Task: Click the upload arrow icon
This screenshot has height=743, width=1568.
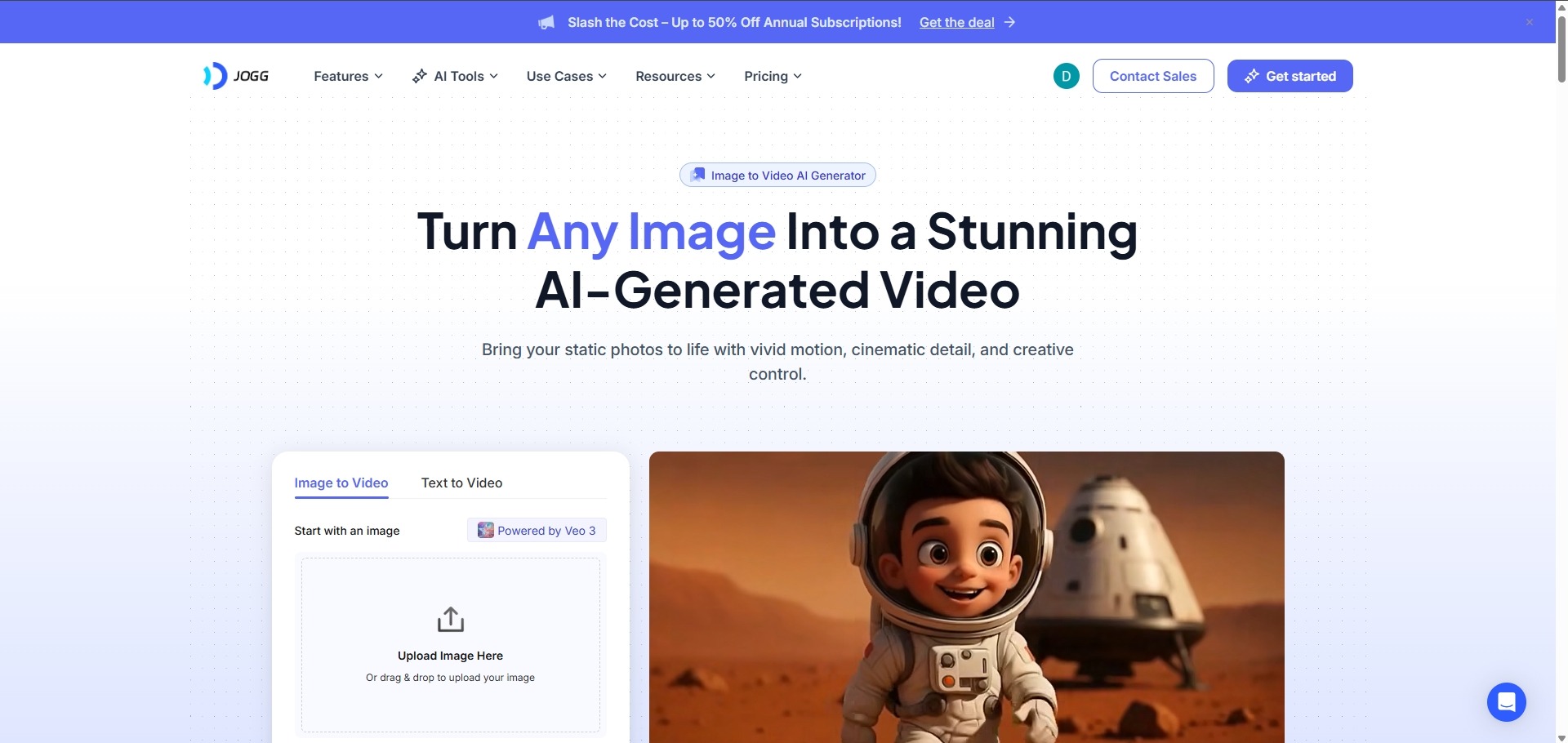Action: tap(451, 620)
